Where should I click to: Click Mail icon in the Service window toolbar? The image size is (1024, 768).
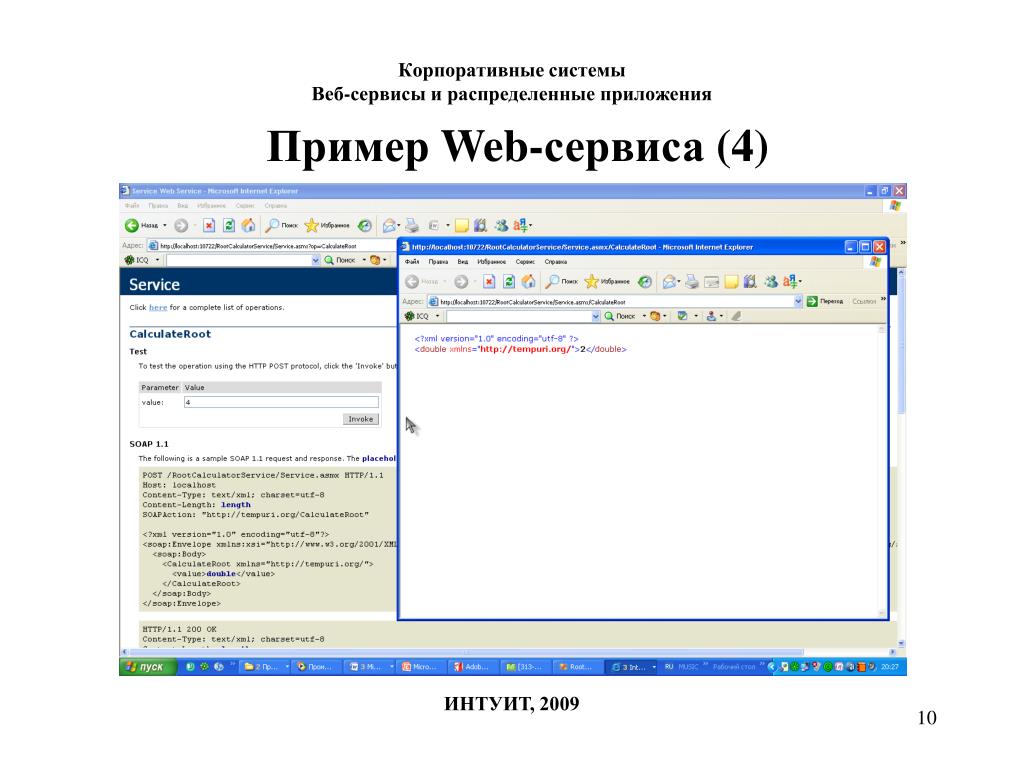(x=389, y=225)
